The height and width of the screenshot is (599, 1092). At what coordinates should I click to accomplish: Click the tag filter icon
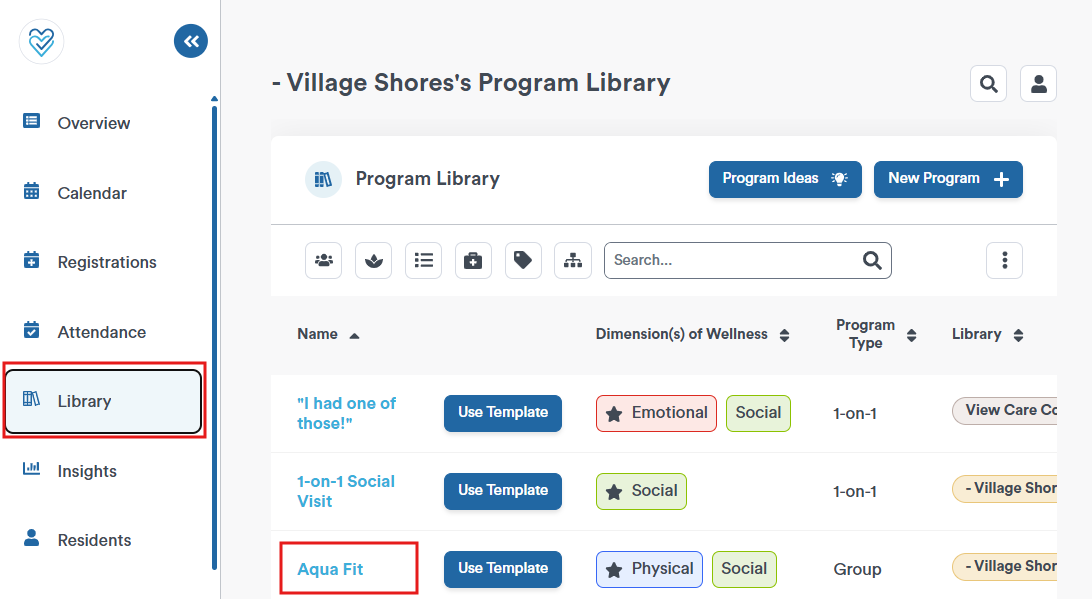tap(523, 260)
